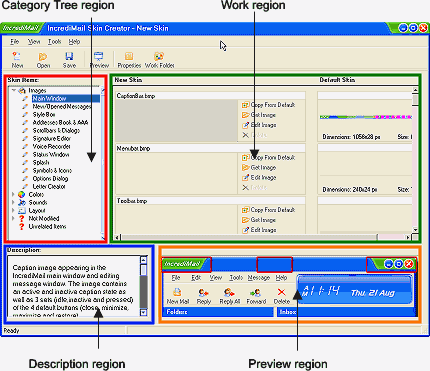
Task: Click the Sounds icon in tree
Action: point(22,203)
